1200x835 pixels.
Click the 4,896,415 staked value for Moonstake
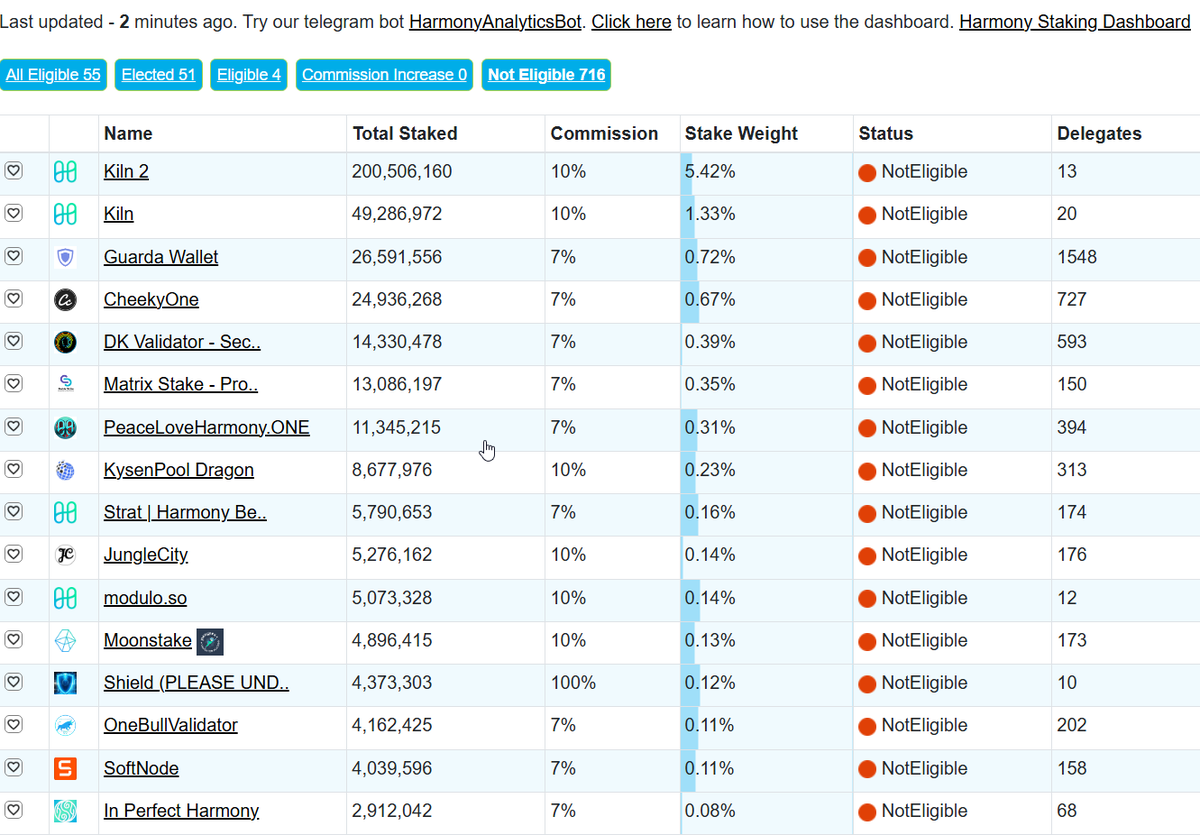click(x=392, y=640)
